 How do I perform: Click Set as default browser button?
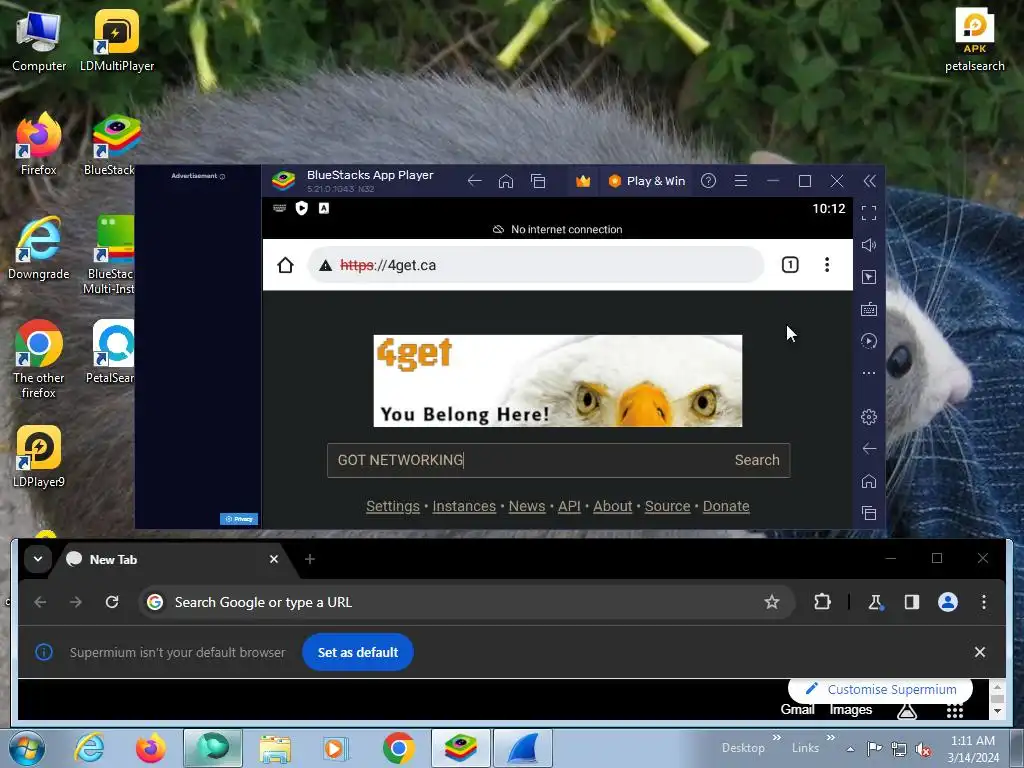pyautogui.click(x=358, y=652)
